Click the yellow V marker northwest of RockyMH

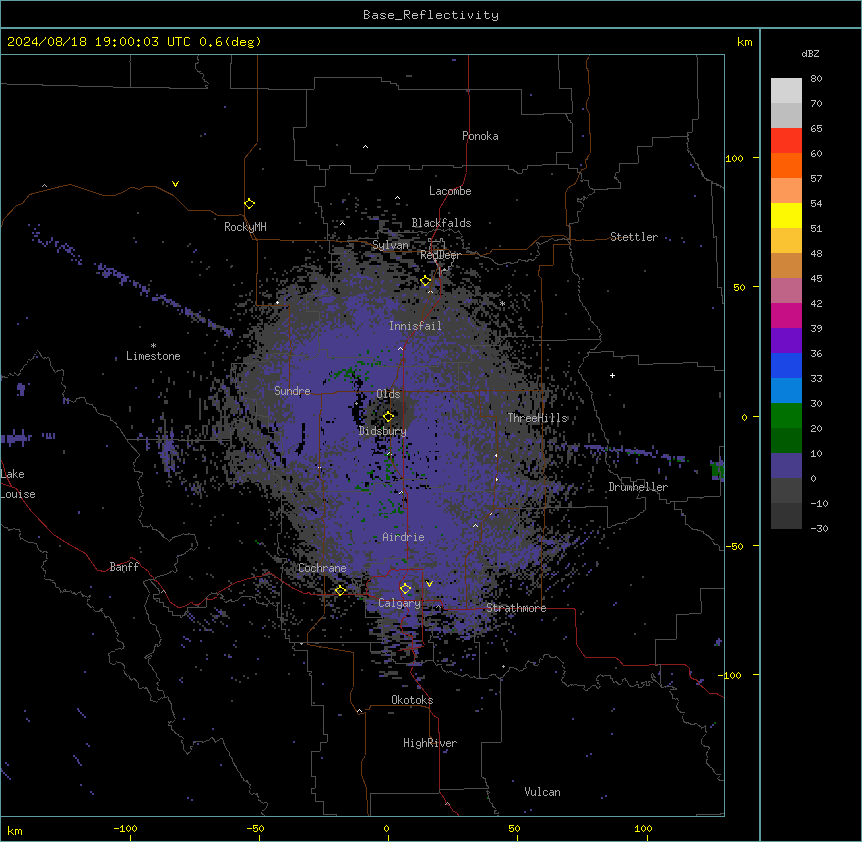point(175,184)
